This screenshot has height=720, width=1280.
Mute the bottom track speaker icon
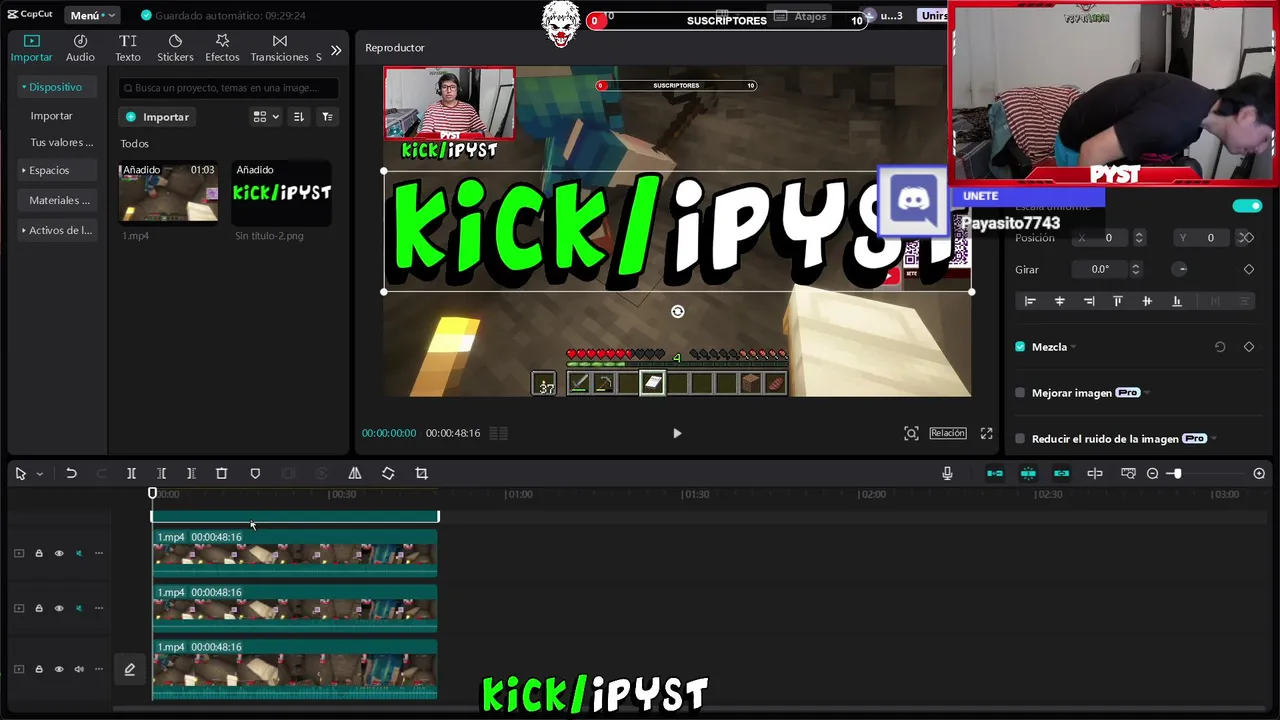[79, 669]
